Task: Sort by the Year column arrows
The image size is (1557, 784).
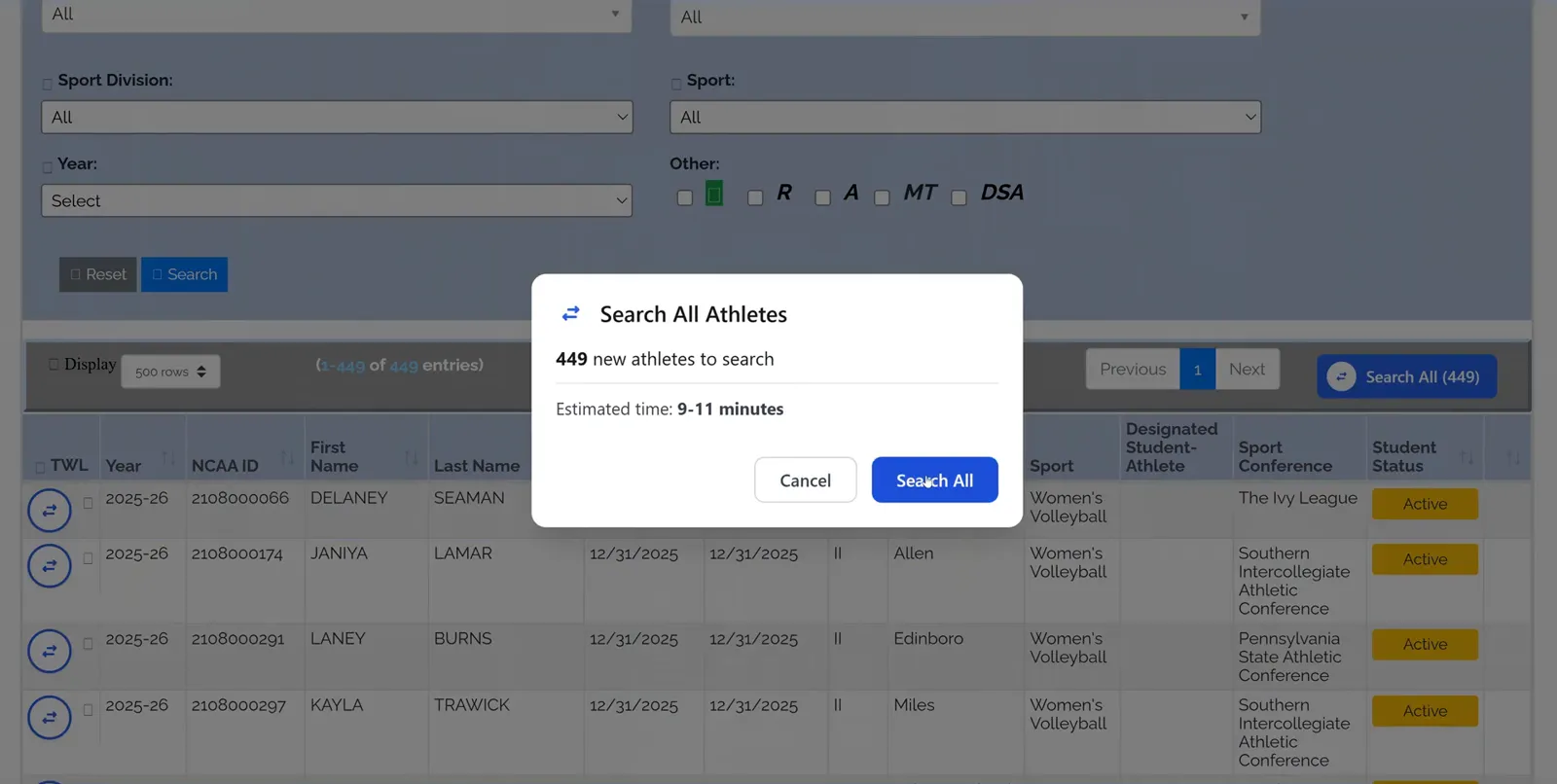Action: [168, 457]
